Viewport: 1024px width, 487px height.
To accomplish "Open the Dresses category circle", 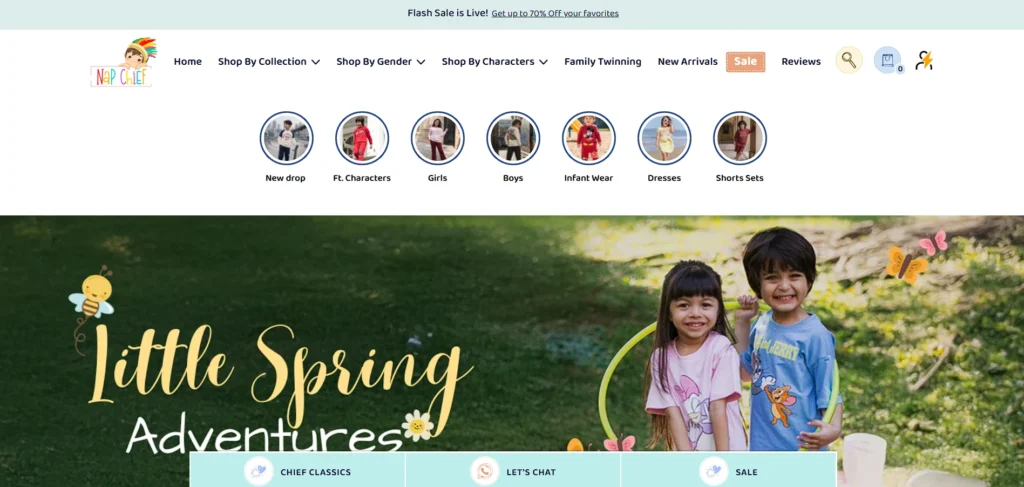I will coord(664,138).
